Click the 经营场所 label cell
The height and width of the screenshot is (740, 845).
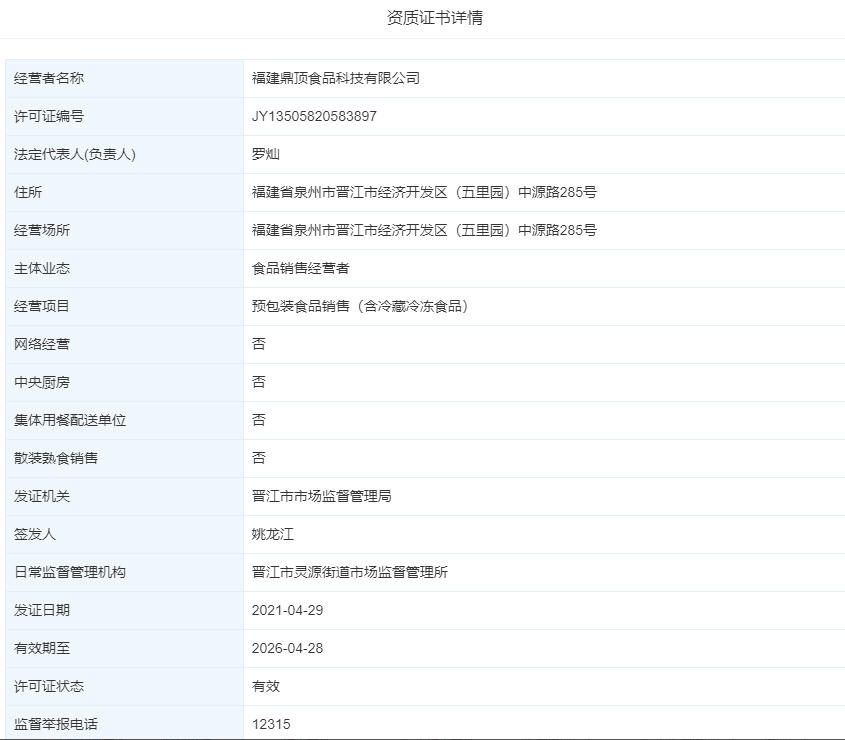124,231
